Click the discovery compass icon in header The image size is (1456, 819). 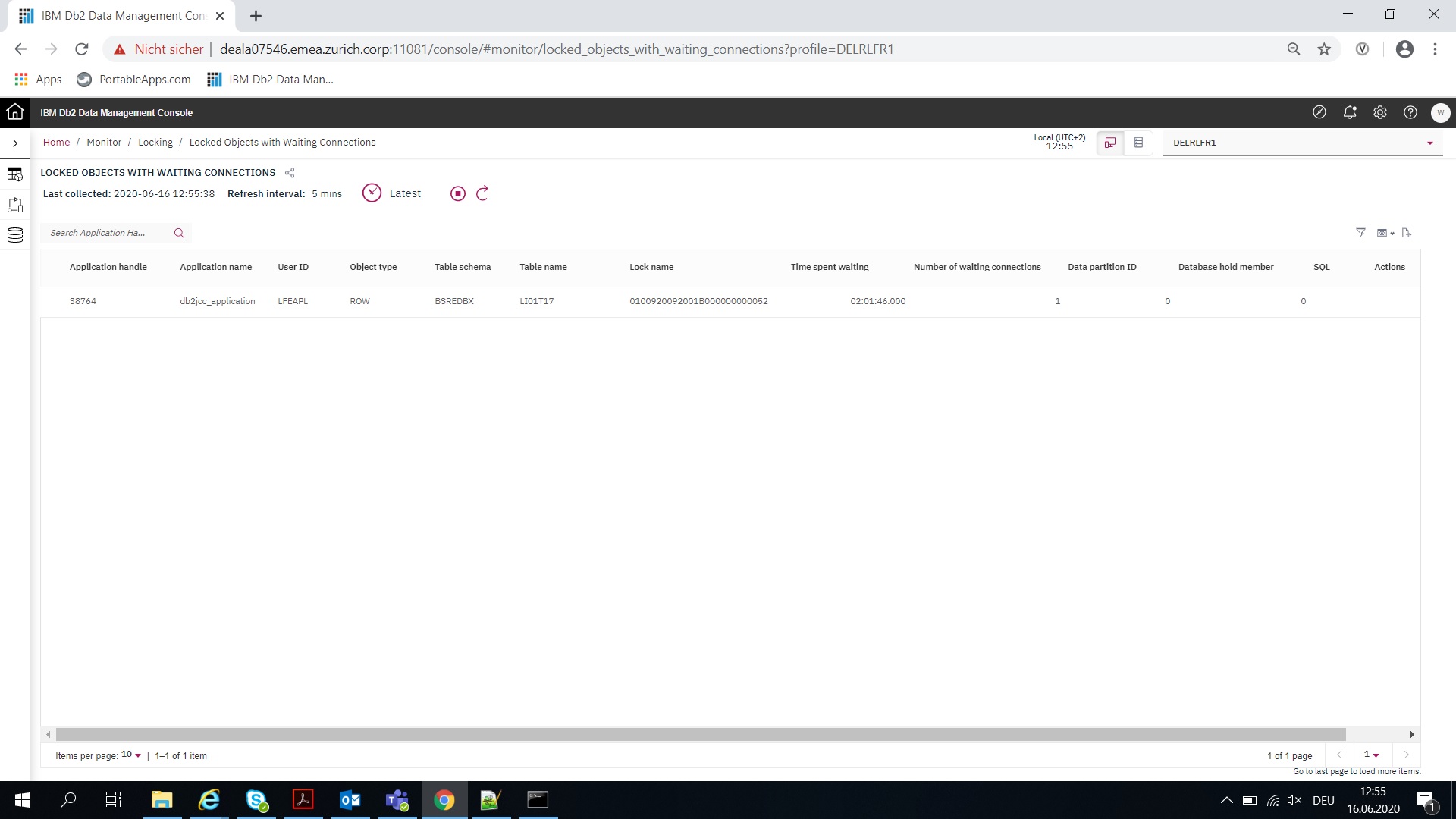coord(1319,112)
